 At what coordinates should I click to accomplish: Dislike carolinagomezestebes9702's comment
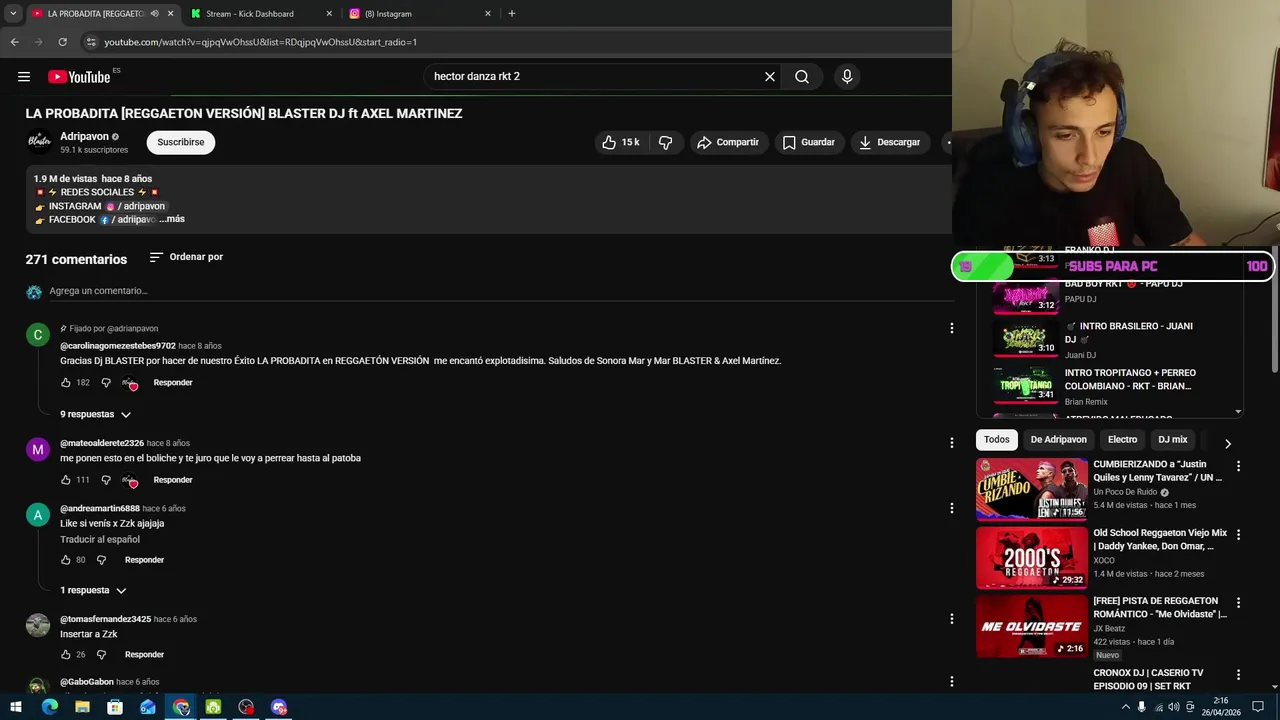point(106,383)
